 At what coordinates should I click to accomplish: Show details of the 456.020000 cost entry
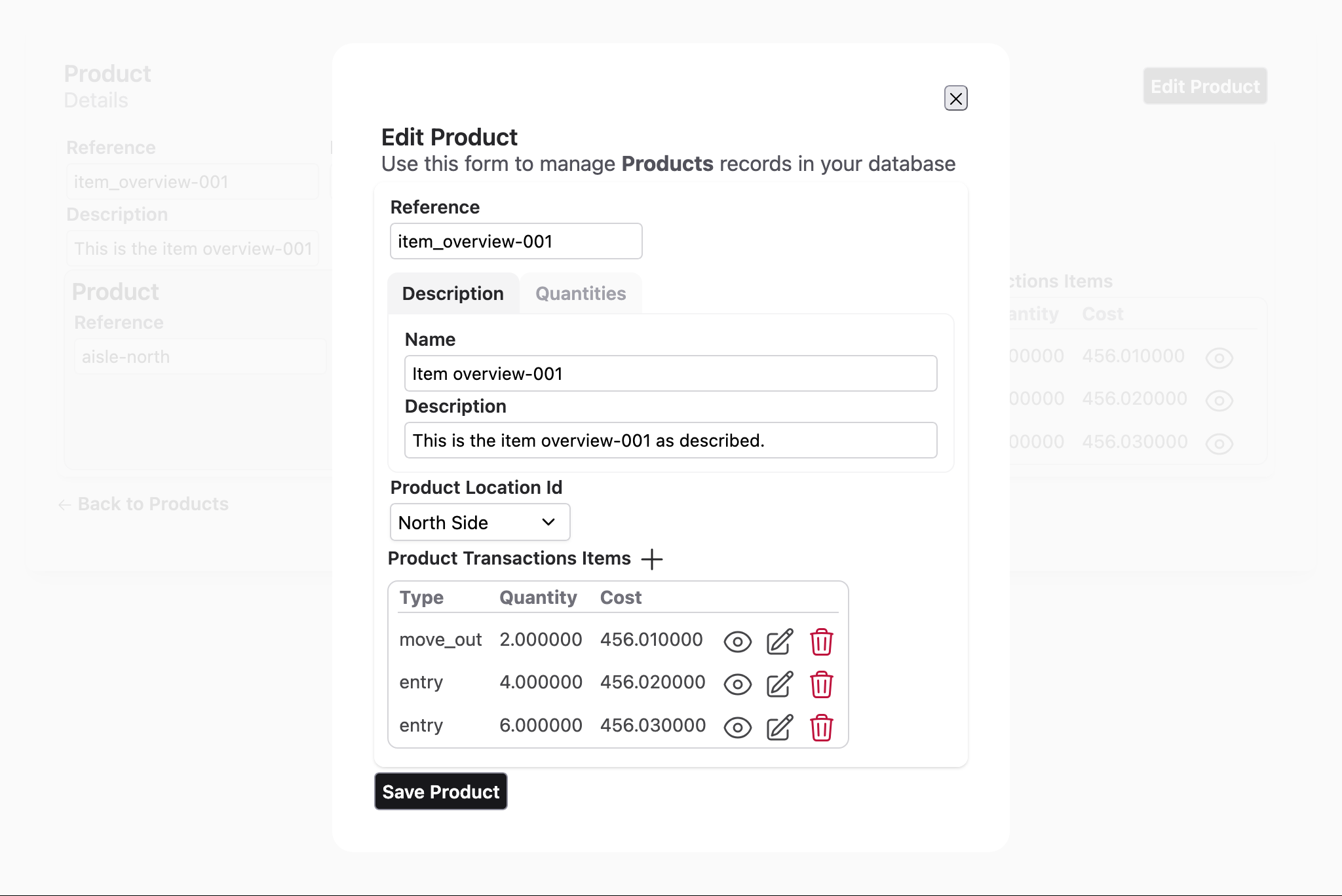pos(737,684)
